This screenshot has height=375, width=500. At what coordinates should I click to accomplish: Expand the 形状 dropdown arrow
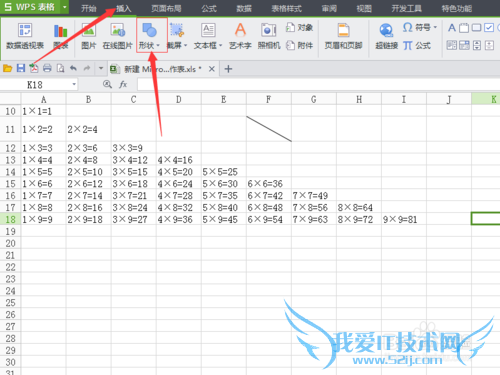158,45
